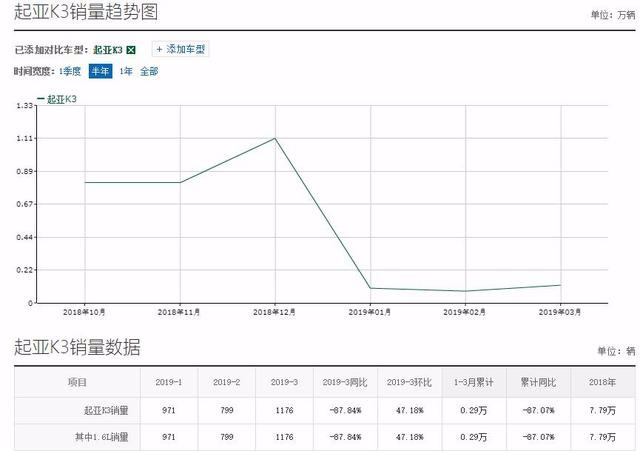Click the December 2018 peak data point

click(x=275, y=138)
